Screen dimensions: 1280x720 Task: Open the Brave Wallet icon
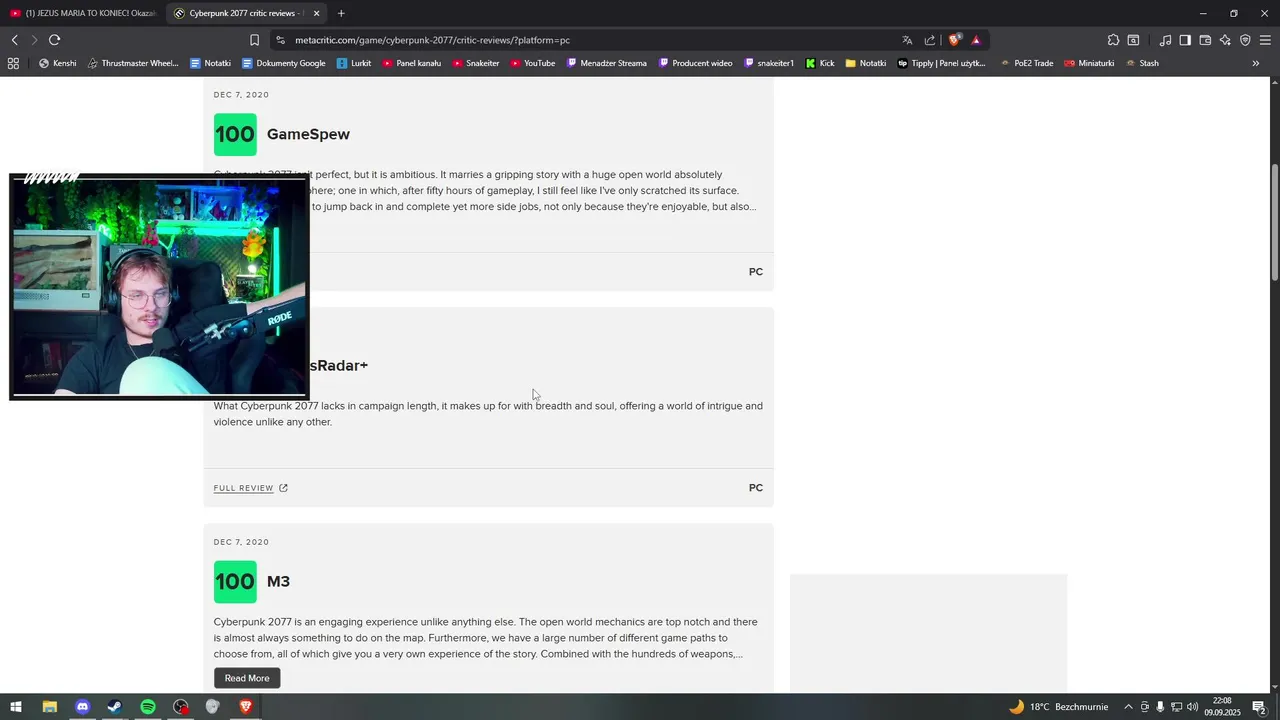pyautogui.click(x=1205, y=40)
